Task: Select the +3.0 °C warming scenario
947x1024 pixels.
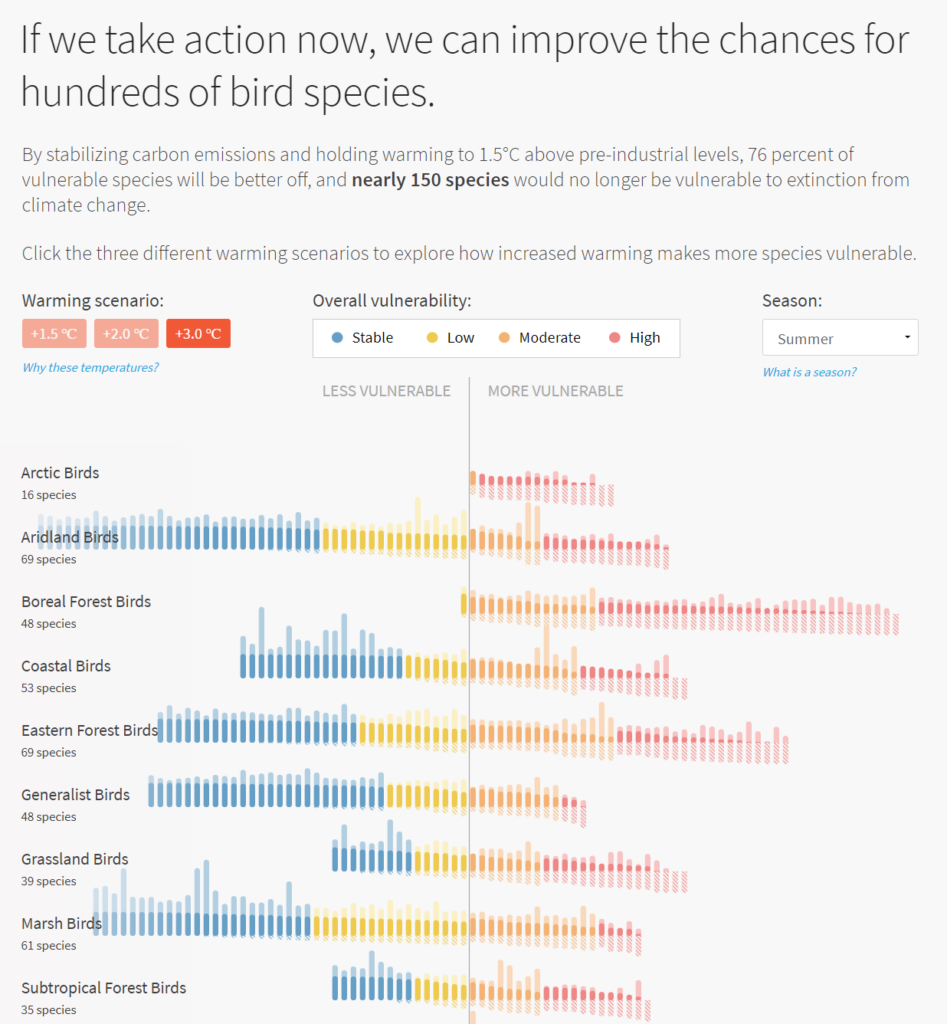Action: pos(198,334)
